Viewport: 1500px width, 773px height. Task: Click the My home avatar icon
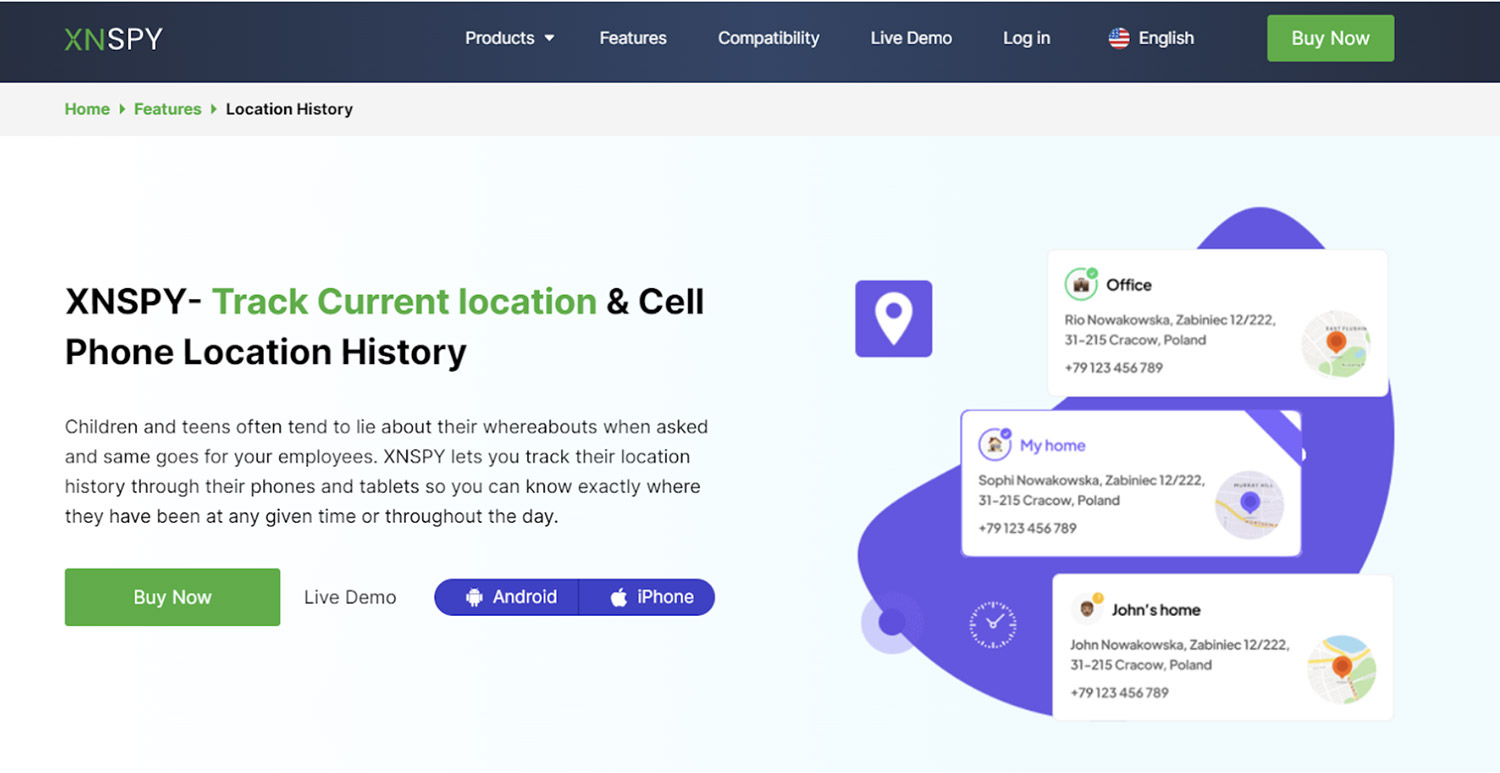coord(995,444)
